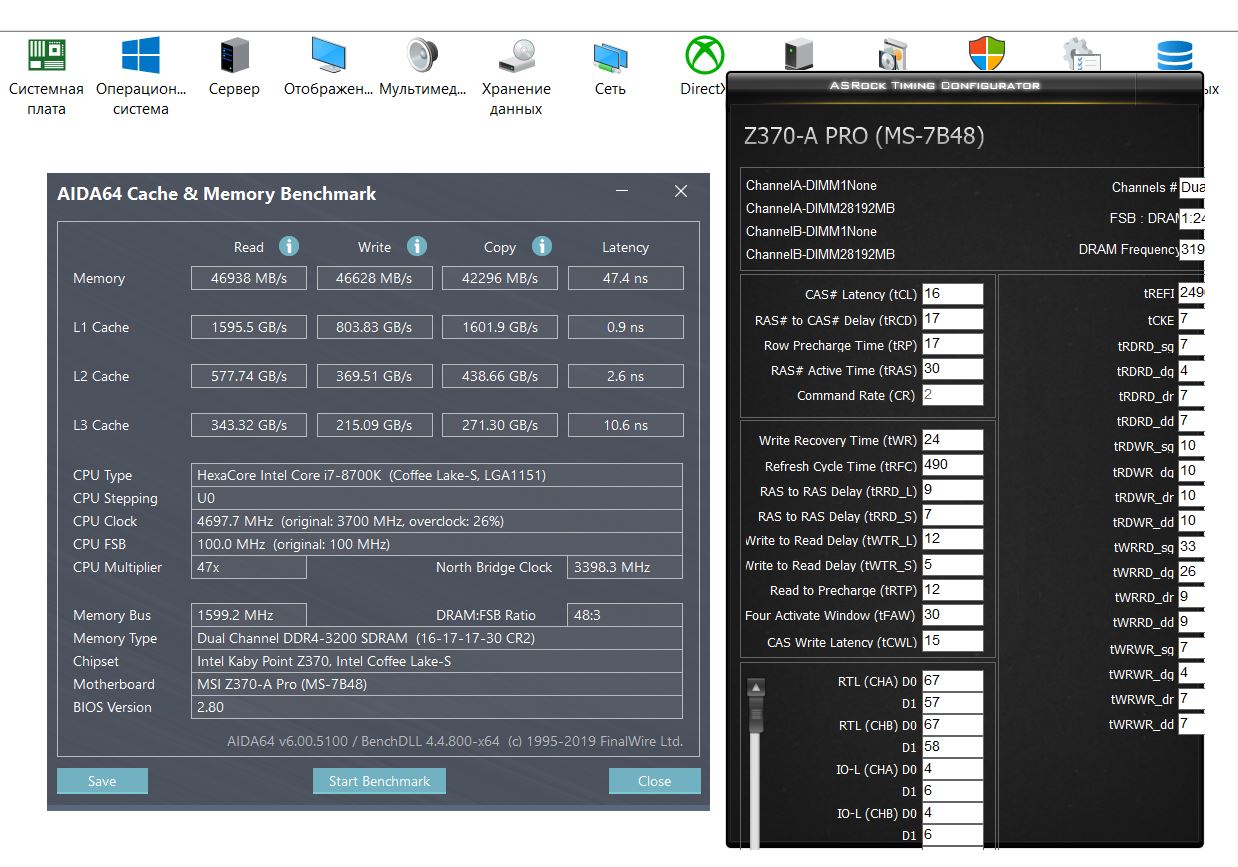This screenshot has width=1238, height=867.
Task: Open the Системная плата motherboard icon
Action: pos(46,55)
